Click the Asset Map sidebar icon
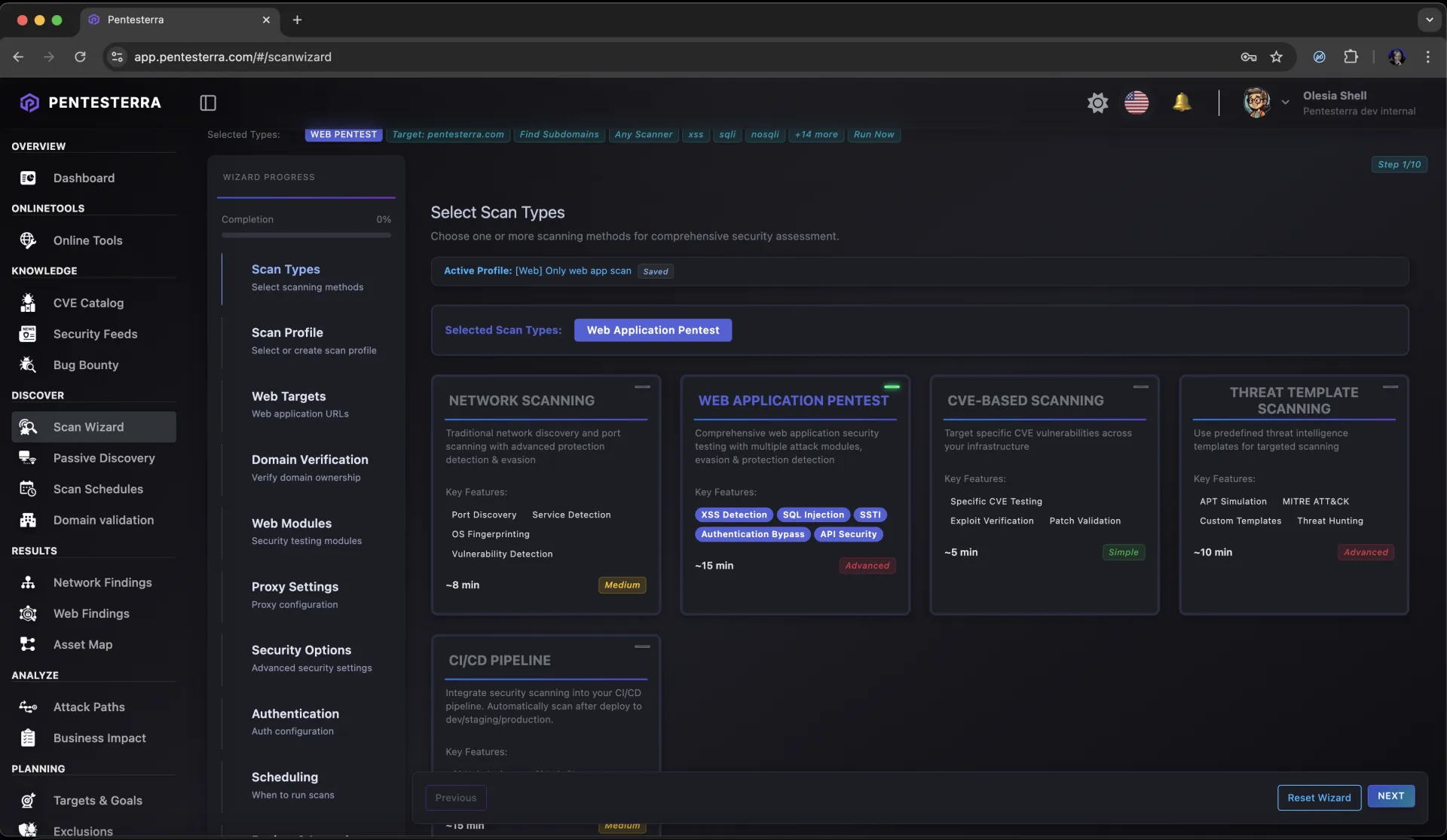Viewport: 1447px width, 840px height. (28, 645)
